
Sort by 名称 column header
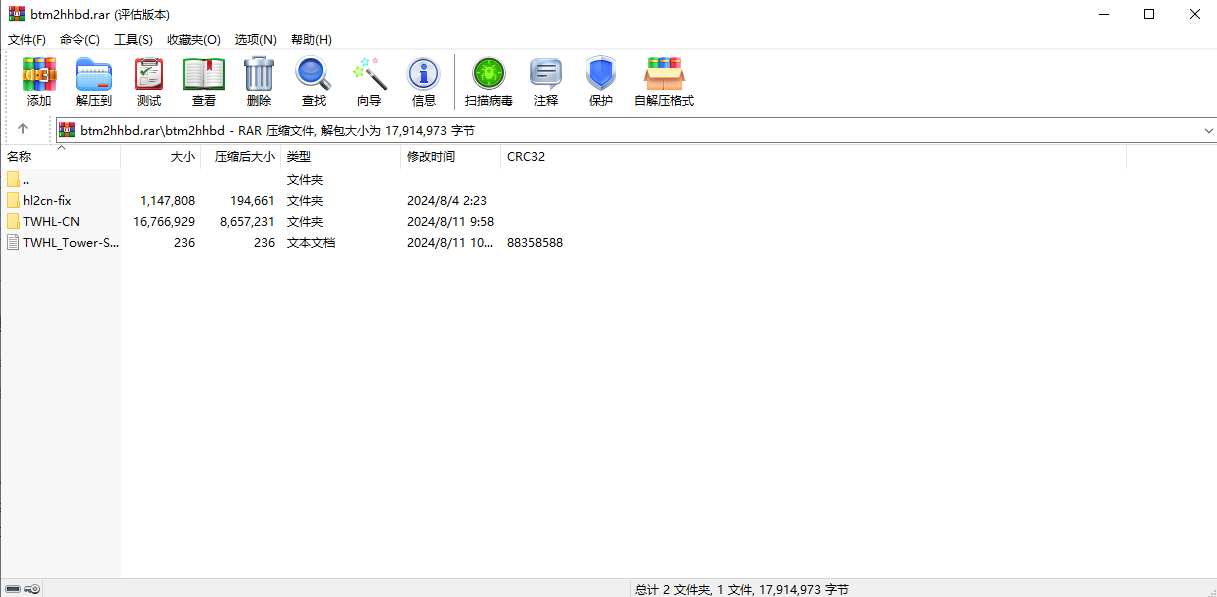tap(60, 157)
